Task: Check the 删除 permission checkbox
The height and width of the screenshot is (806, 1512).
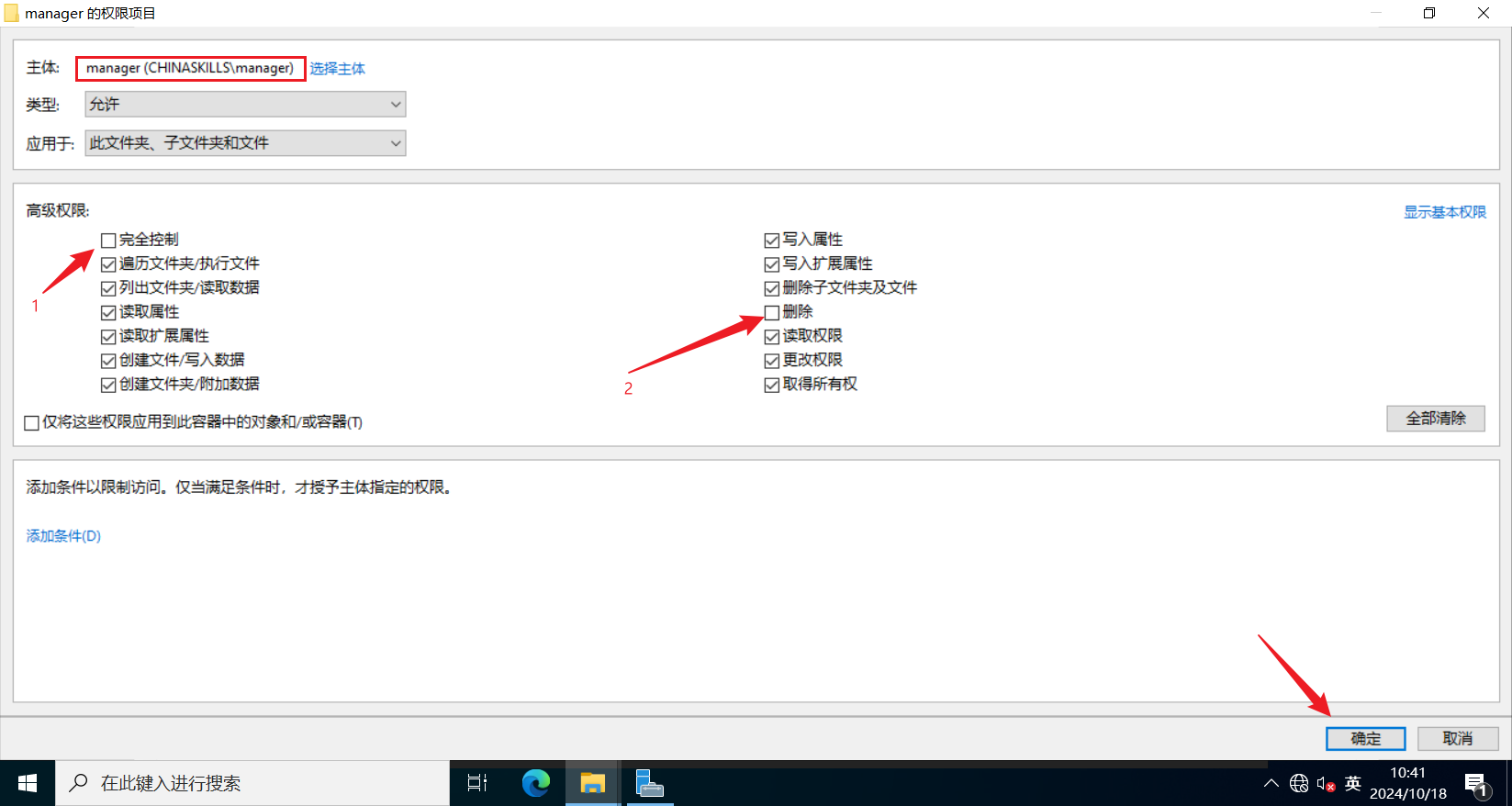Action: (772, 313)
